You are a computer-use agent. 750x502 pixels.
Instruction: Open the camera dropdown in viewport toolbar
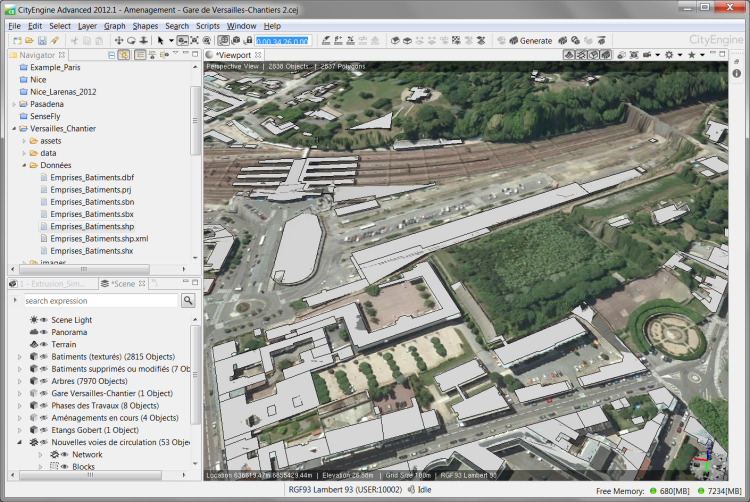point(657,55)
